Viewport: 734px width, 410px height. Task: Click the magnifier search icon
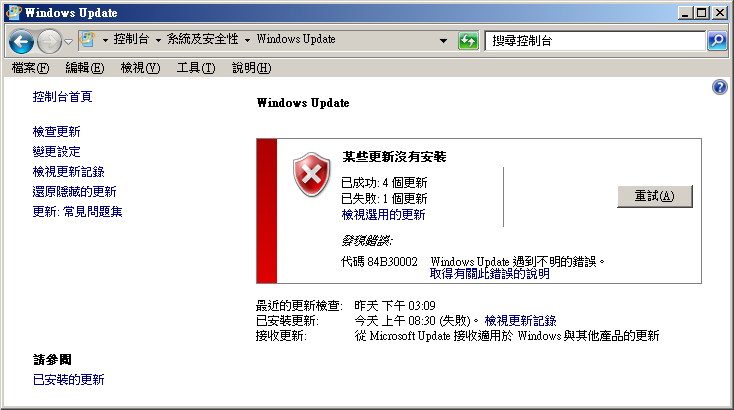[x=717, y=41]
